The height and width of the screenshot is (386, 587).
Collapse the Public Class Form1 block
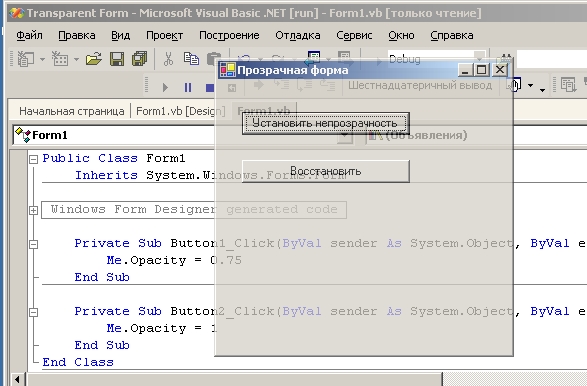[x=33, y=159]
